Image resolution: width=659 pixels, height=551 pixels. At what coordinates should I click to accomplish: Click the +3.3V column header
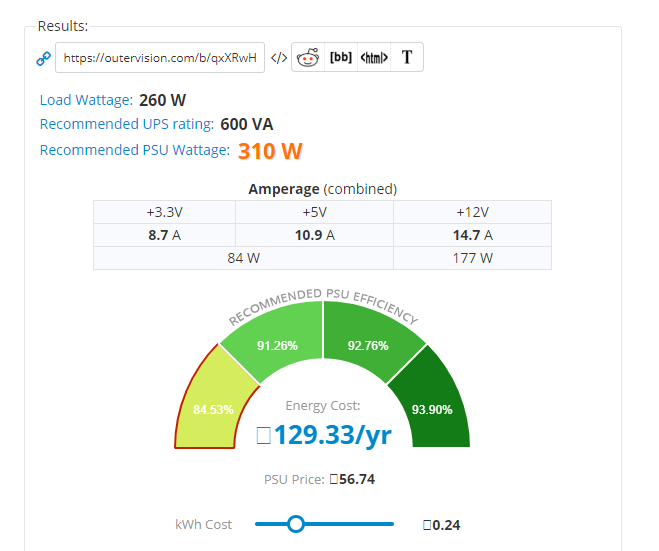[164, 212]
